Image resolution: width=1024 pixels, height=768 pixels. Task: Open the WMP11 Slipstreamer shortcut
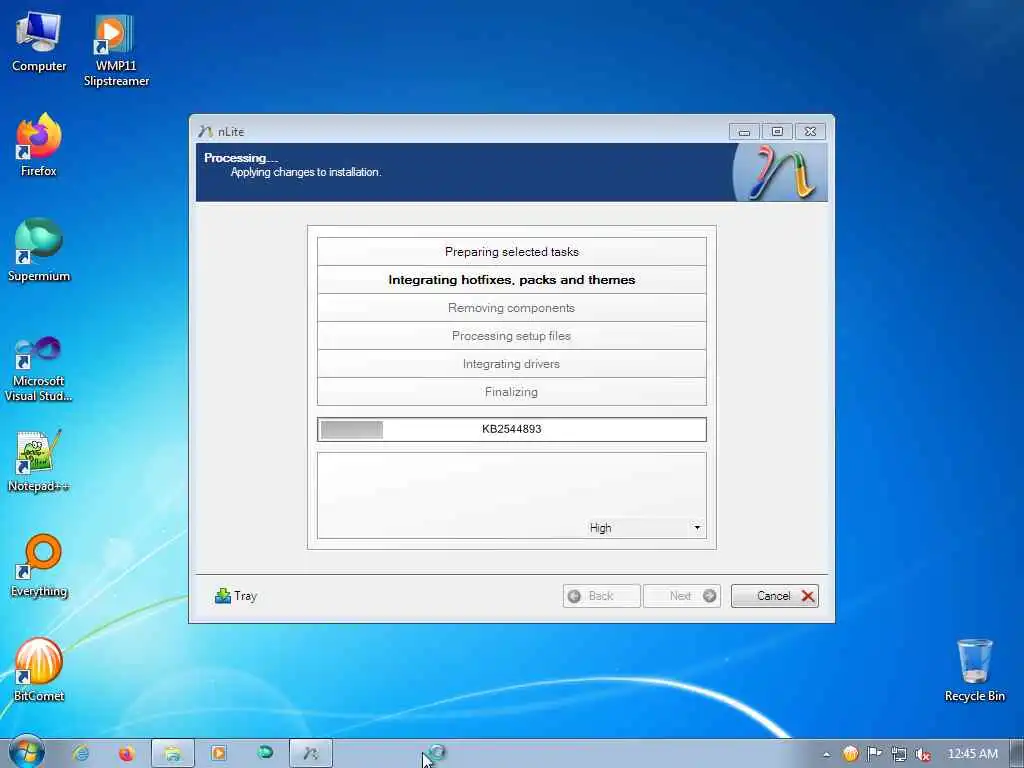[x=116, y=50]
